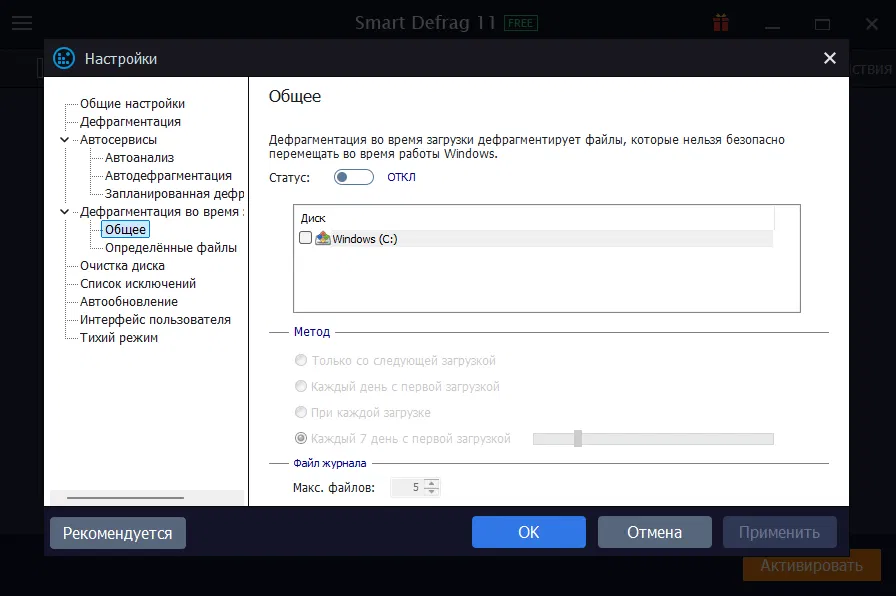Image resolution: width=896 pixels, height=596 pixels.
Task: Check the Windows (C:) disk checkbox
Action: coord(306,238)
